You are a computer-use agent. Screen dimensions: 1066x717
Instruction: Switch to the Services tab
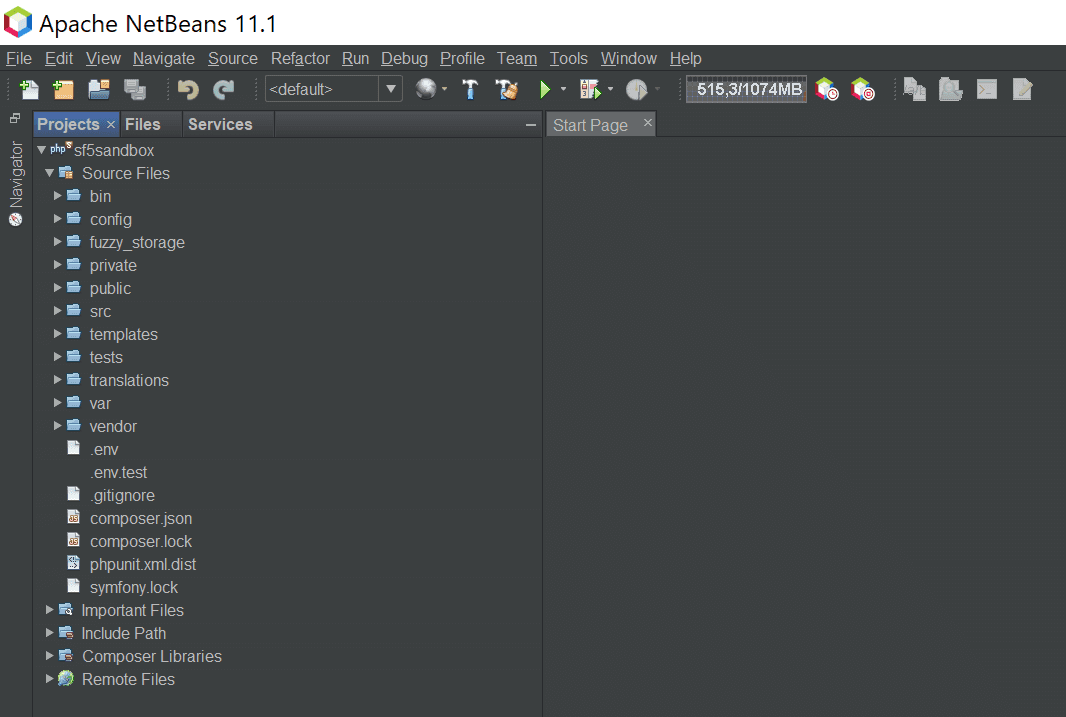click(220, 124)
